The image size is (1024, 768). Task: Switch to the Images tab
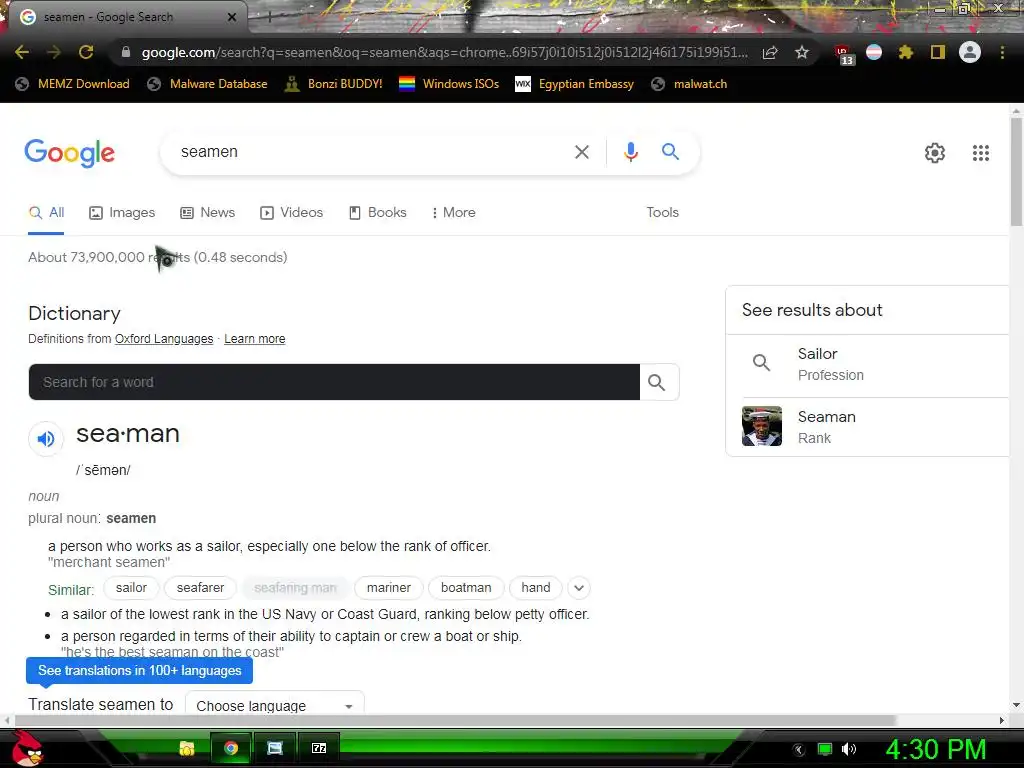[122, 212]
